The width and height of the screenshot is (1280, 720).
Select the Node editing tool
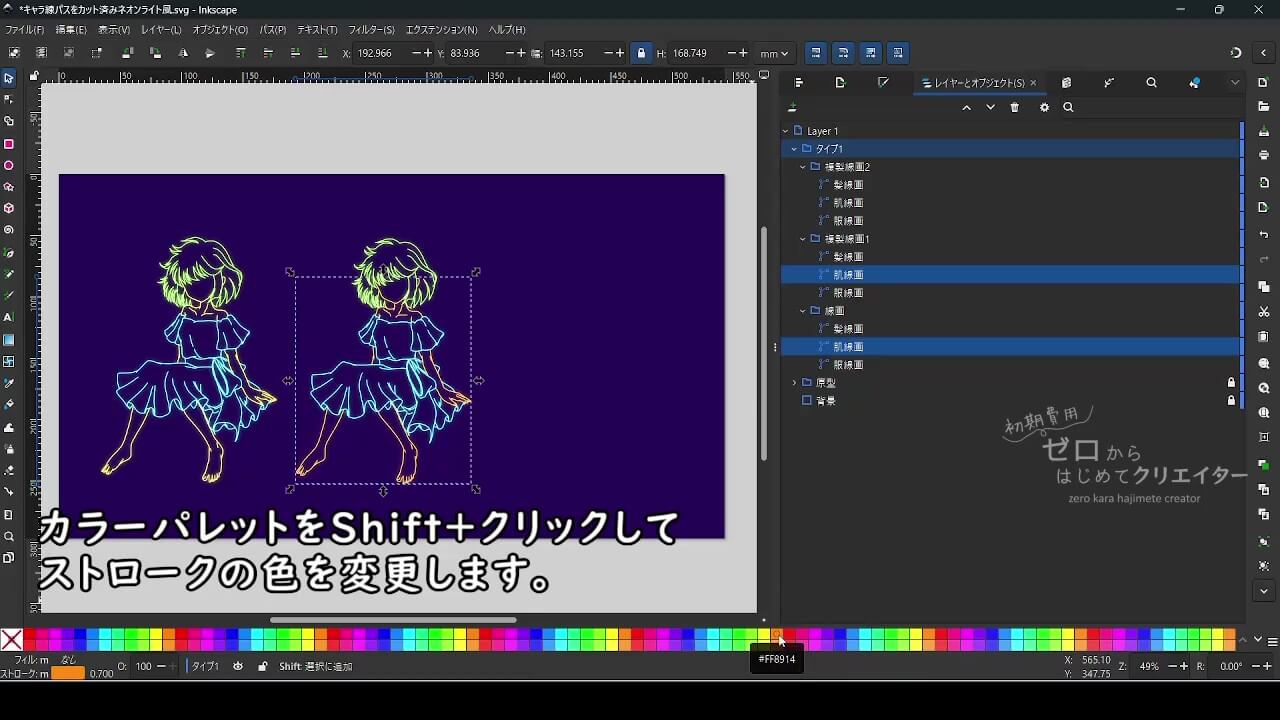11,99
